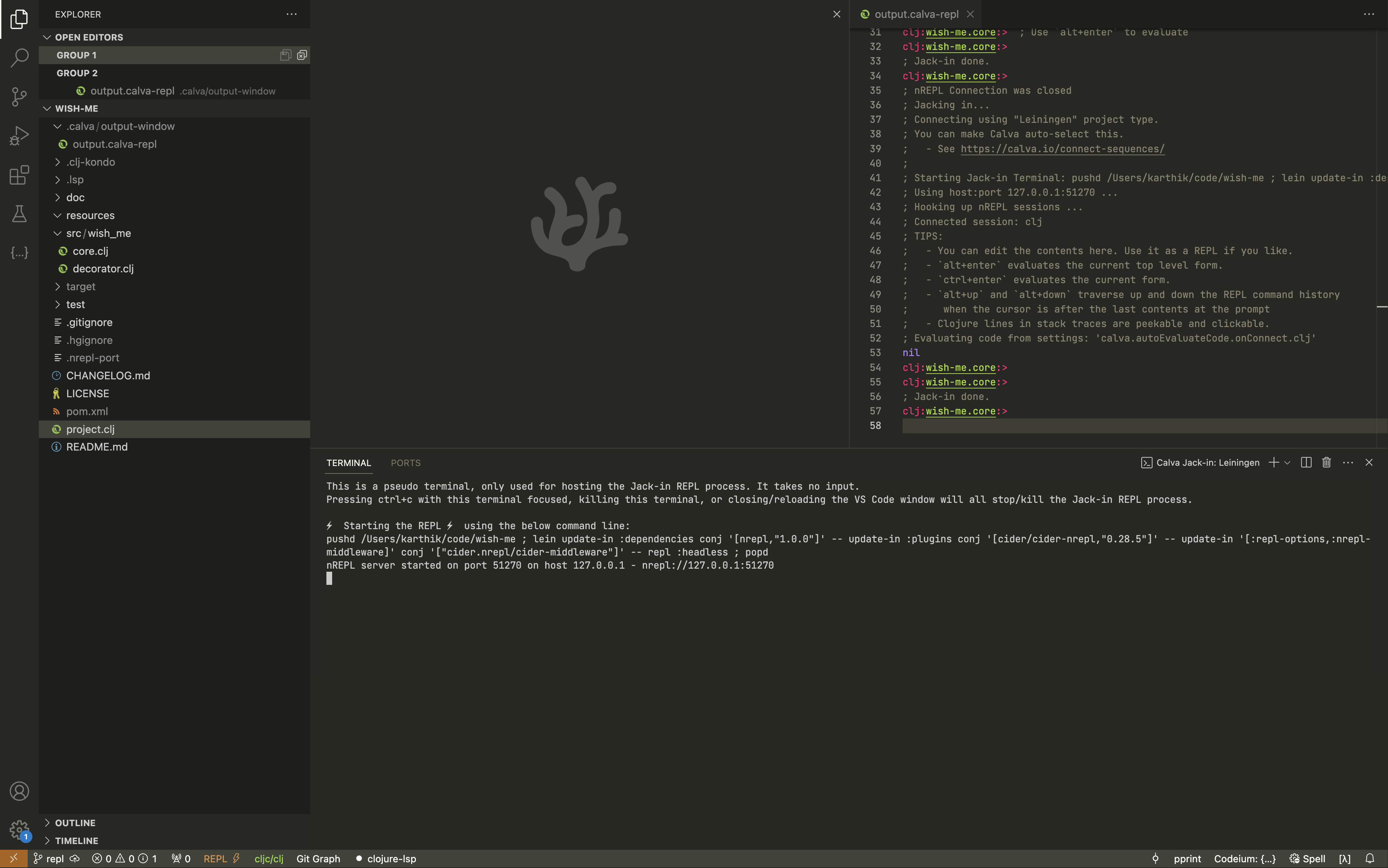Open the Codeium braces view
This screenshot has width=1388, height=868.
[19, 252]
